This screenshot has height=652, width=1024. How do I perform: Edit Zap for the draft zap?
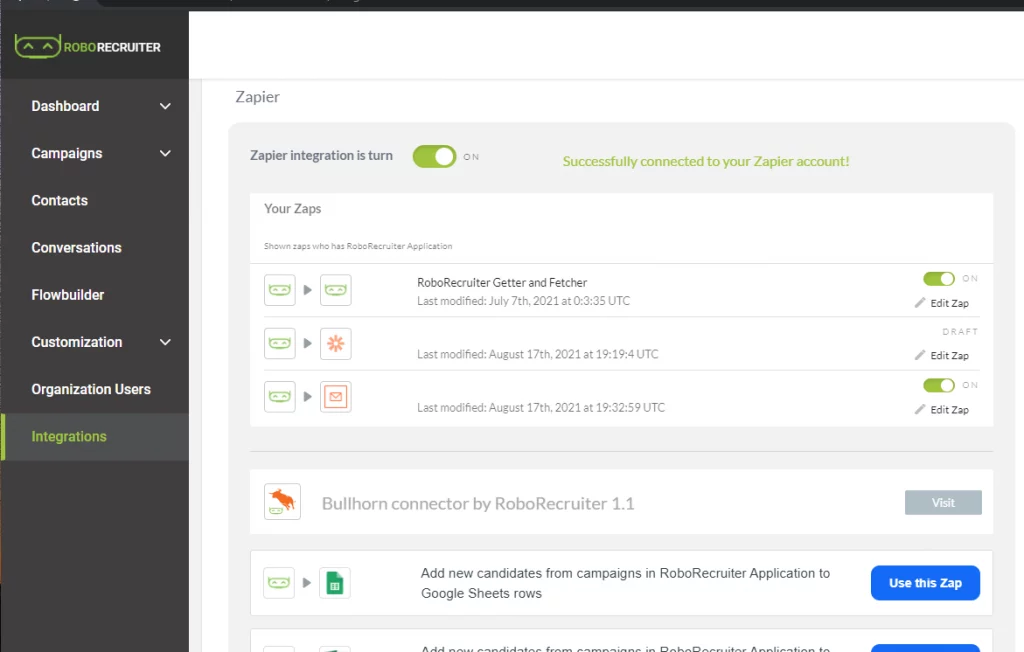949,356
